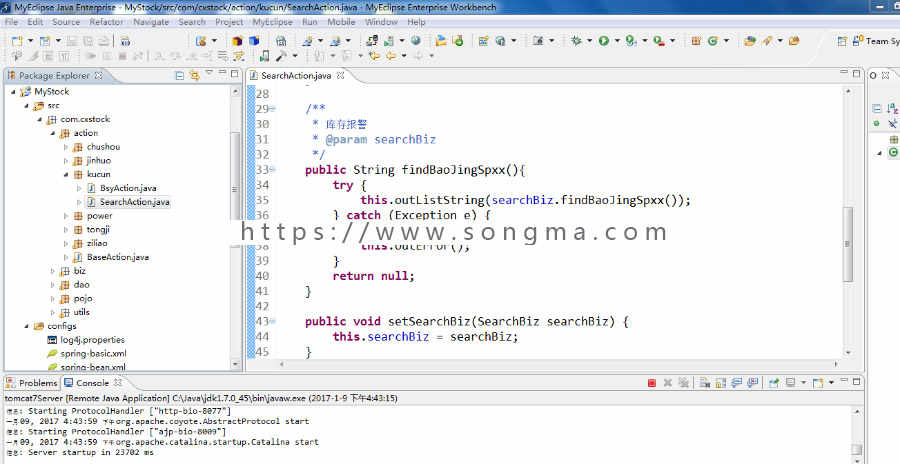Screen dimensions: 900x464
Task: Switch to the Team Sync perspective
Action: tap(876, 41)
